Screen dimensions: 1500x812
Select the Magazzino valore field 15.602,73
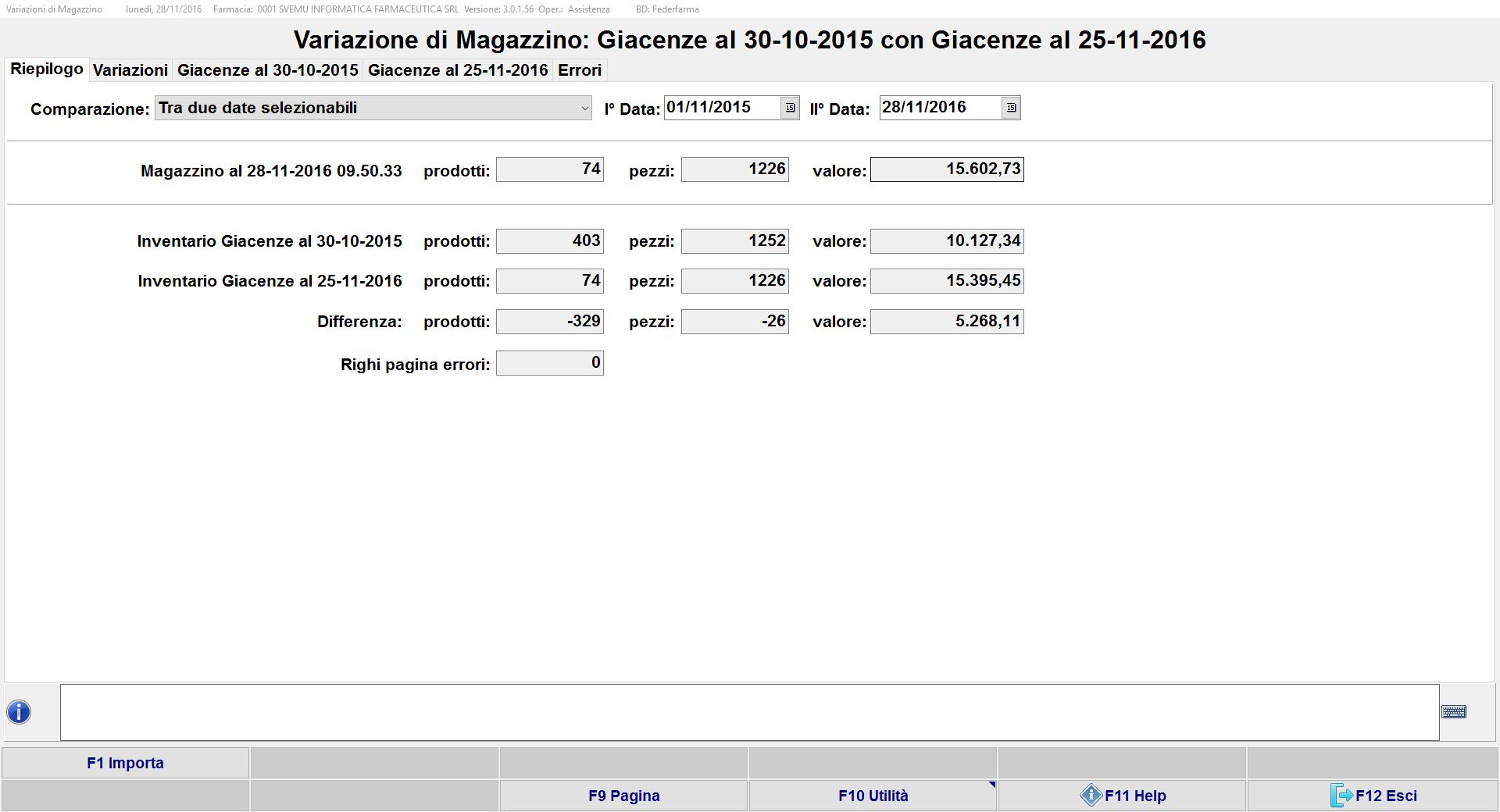(x=947, y=169)
